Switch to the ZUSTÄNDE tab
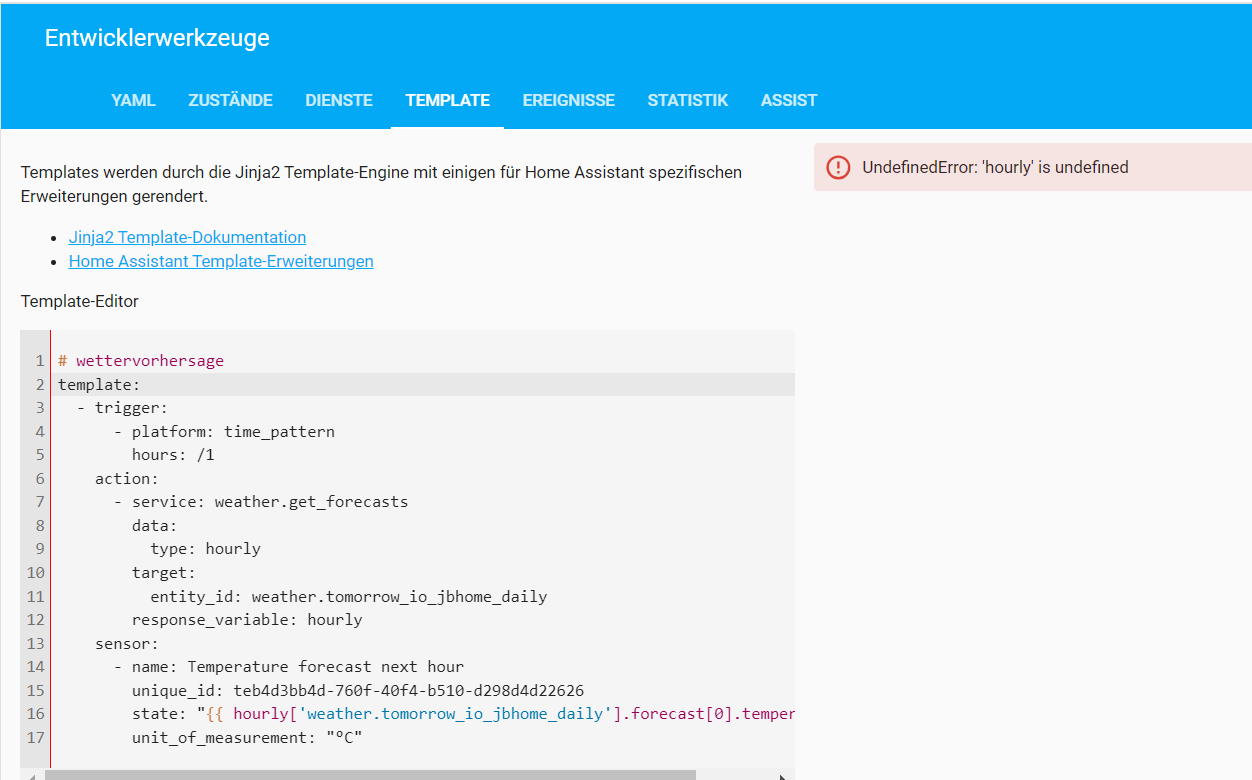This screenshot has height=780, width=1252. coord(230,100)
